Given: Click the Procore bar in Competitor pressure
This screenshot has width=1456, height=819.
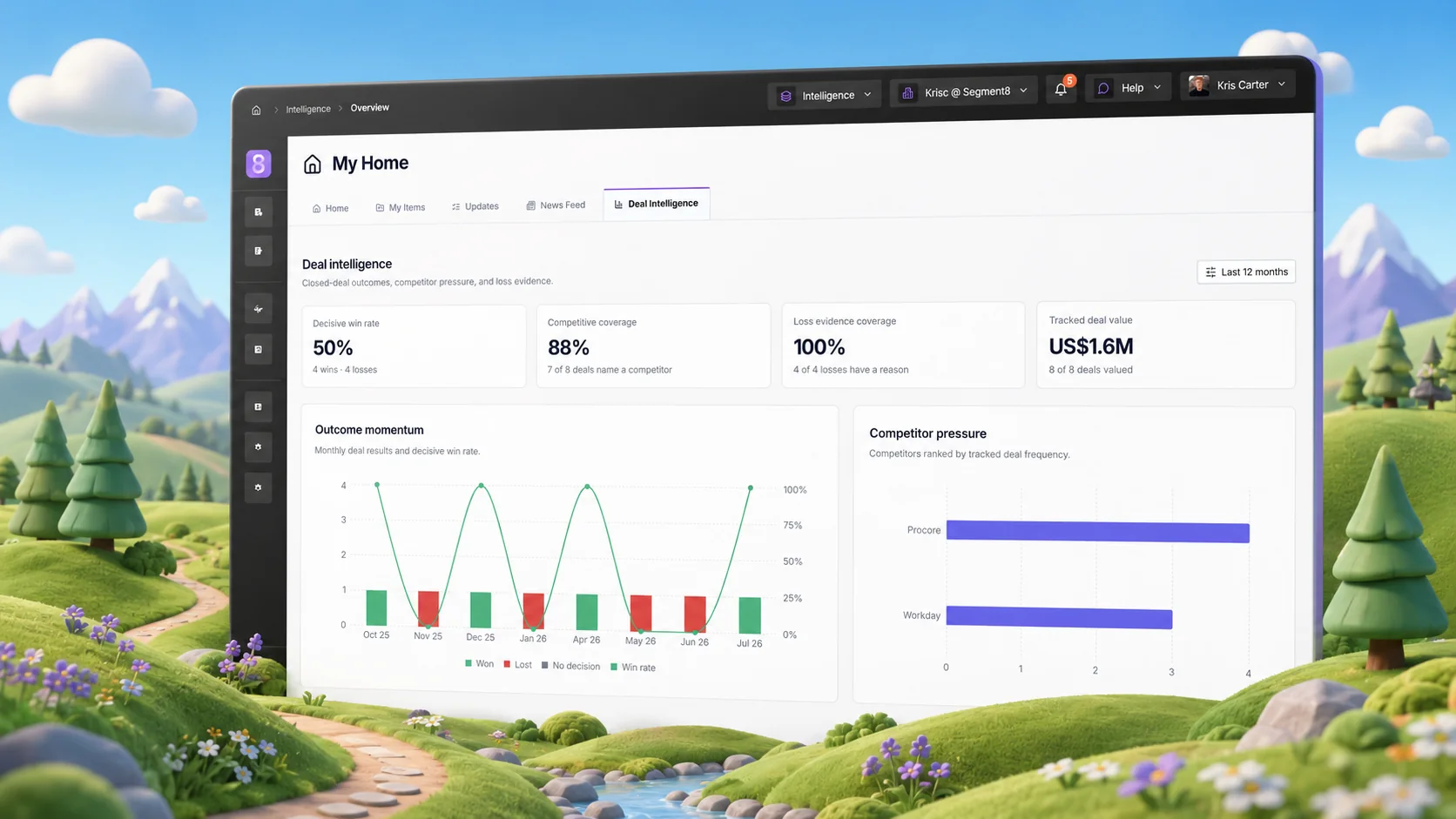Looking at the screenshot, I should (x=1097, y=532).
